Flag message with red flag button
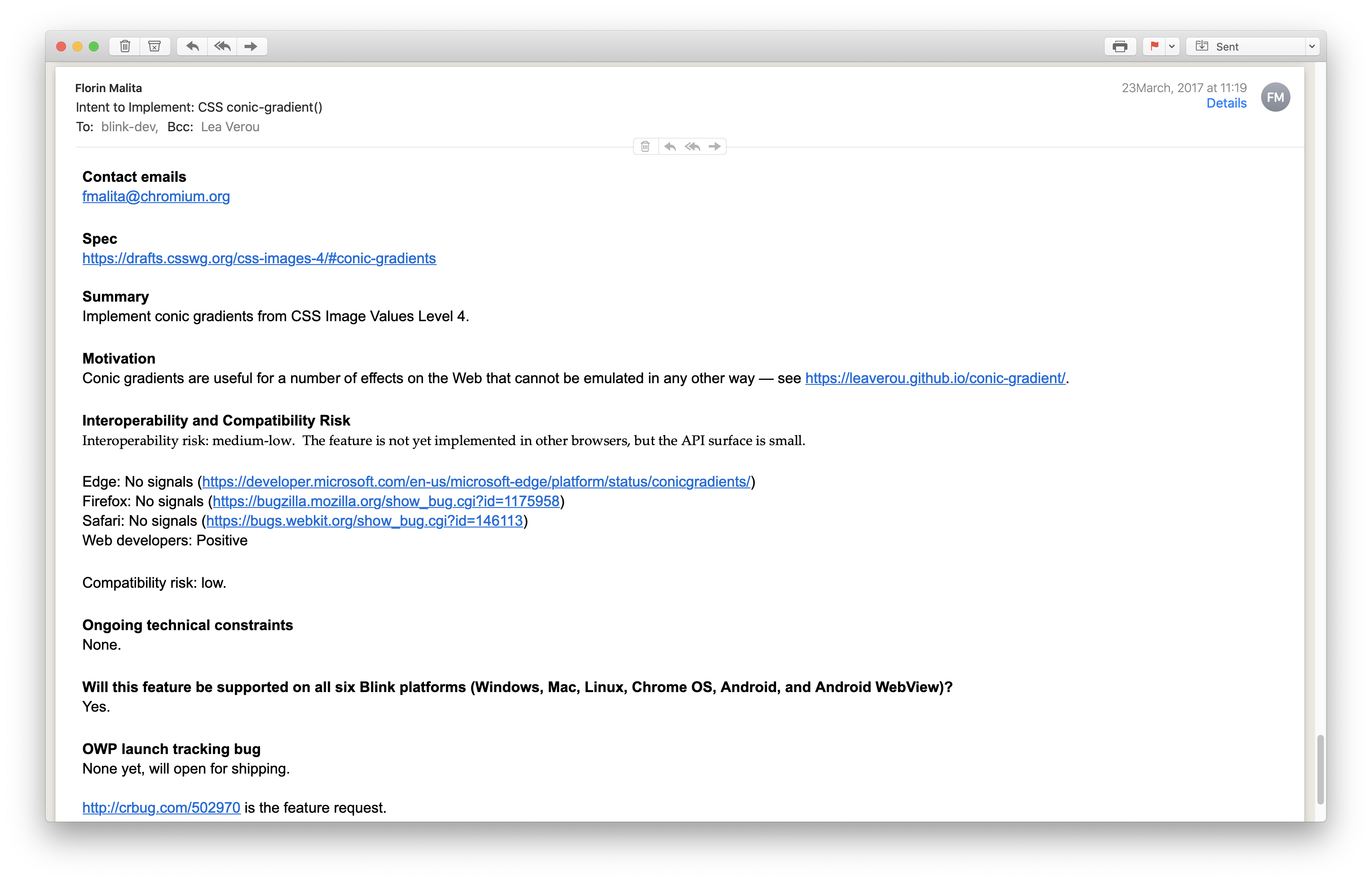The image size is (1372, 882). [1154, 46]
